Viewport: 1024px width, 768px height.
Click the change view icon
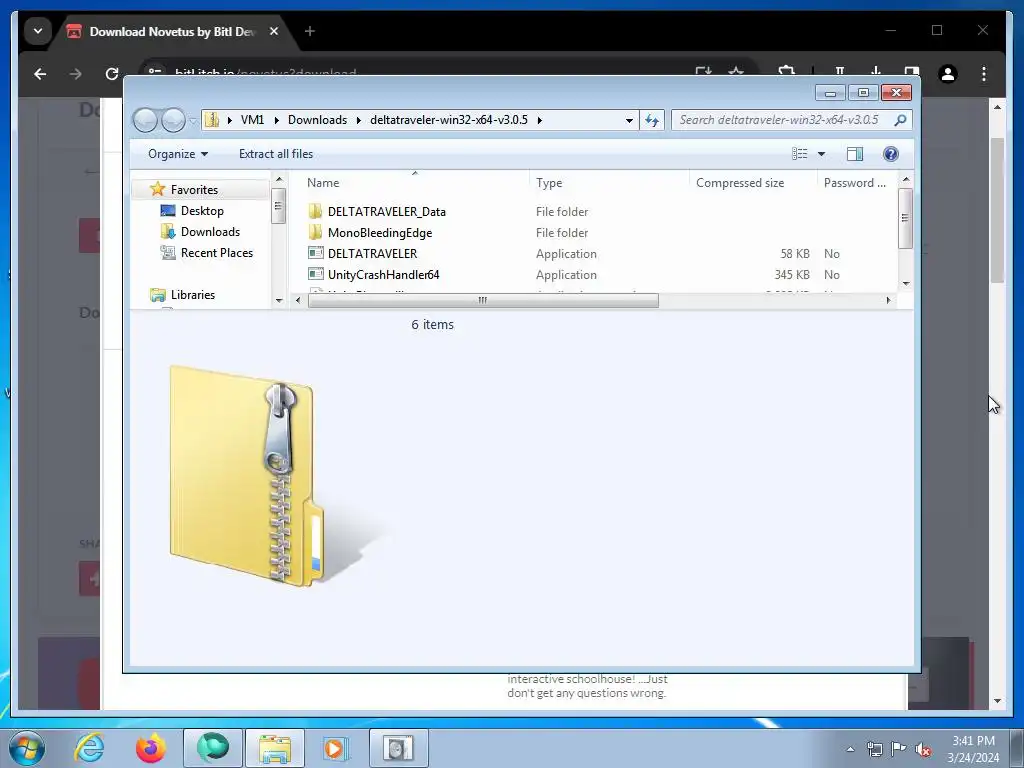coord(799,154)
